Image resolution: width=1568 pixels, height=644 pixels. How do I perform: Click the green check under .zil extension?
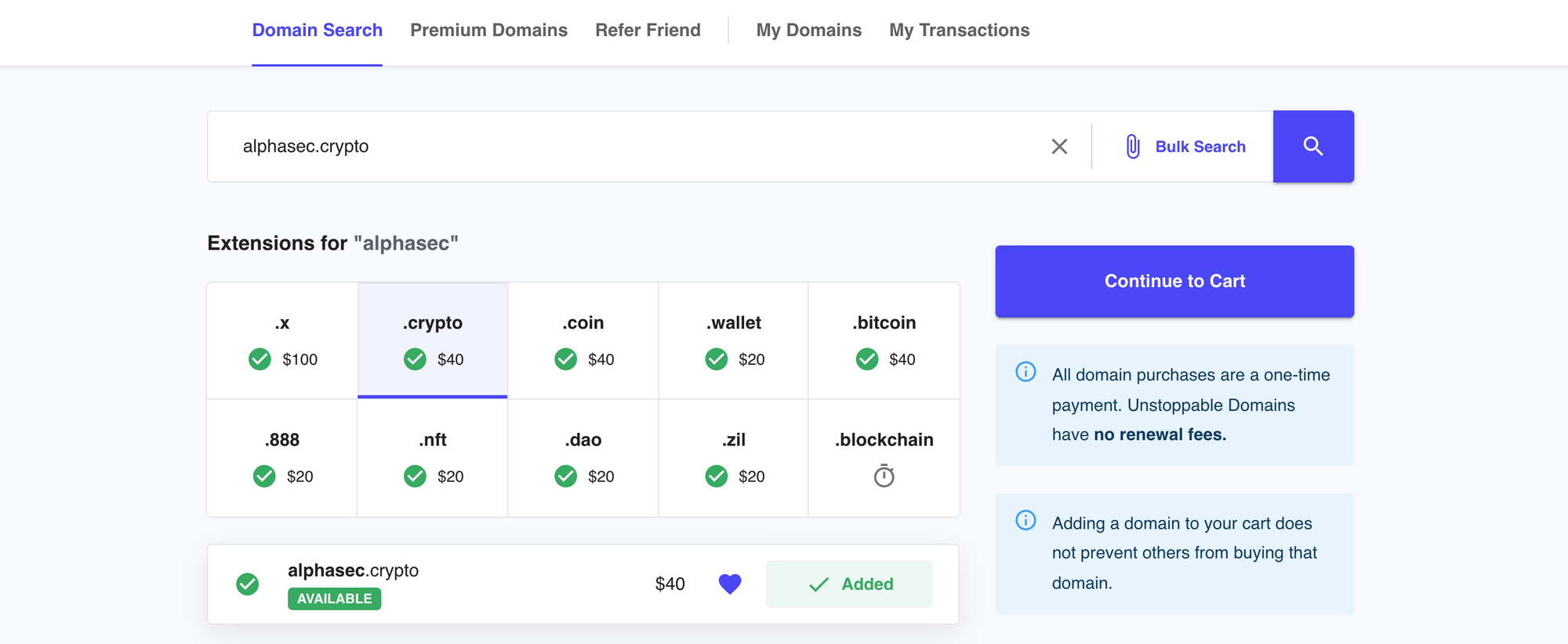(716, 476)
